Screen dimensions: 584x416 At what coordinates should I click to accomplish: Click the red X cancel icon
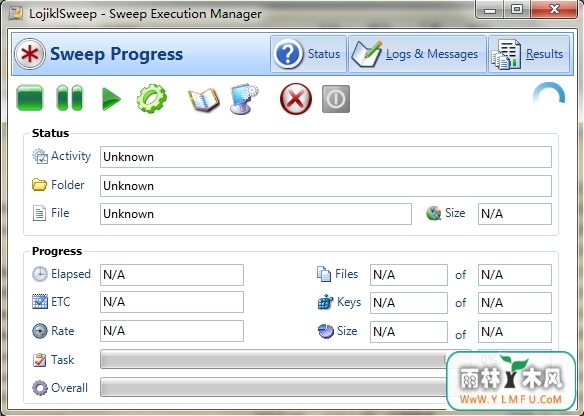point(296,99)
